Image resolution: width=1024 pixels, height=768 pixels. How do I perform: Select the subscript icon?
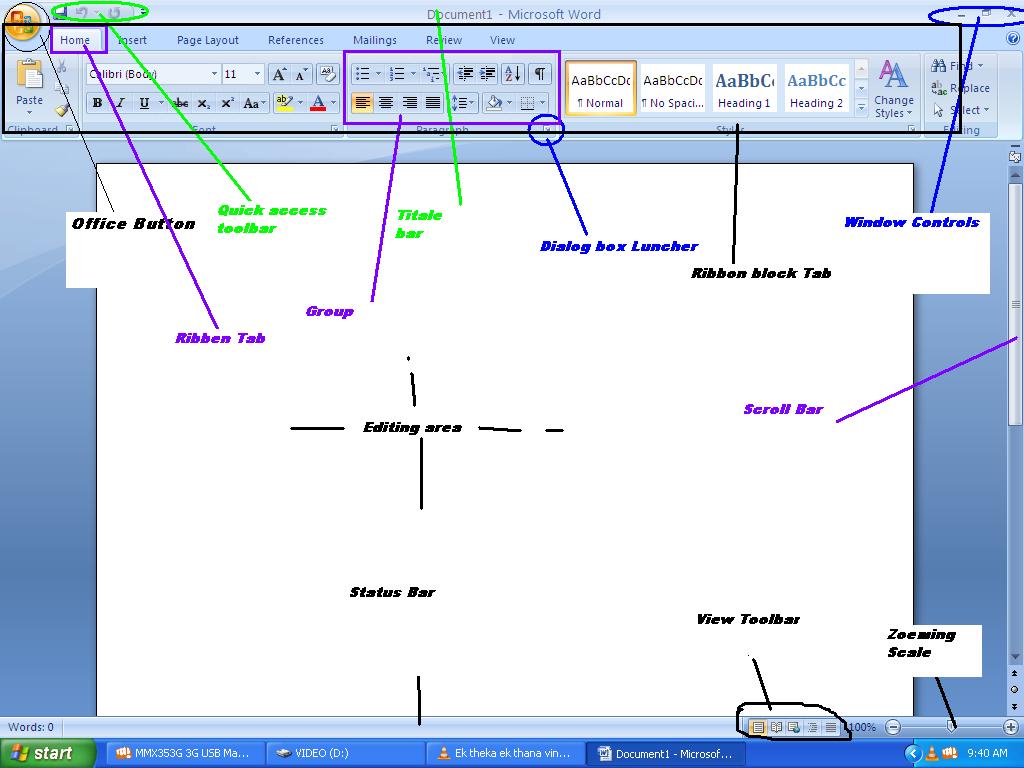click(x=203, y=103)
